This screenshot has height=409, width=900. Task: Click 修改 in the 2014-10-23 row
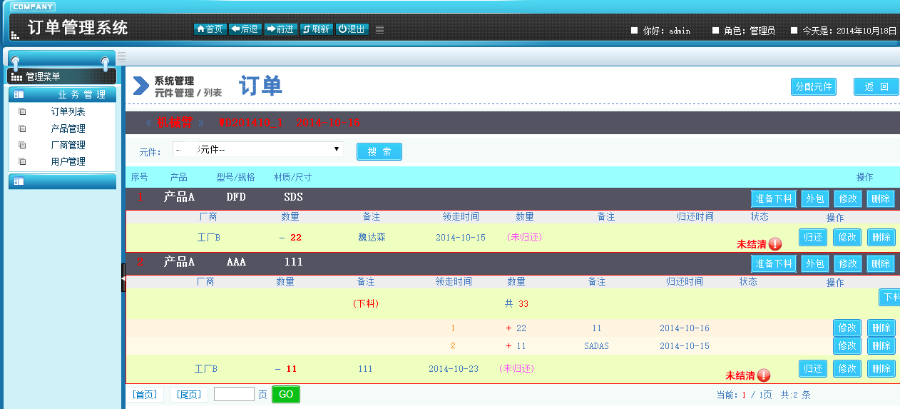click(847, 369)
